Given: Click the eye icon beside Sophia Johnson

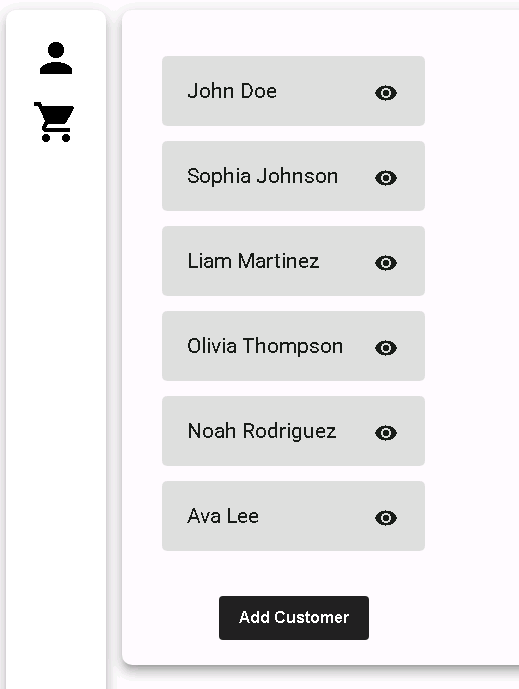Looking at the screenshot, I should [386, 178].
